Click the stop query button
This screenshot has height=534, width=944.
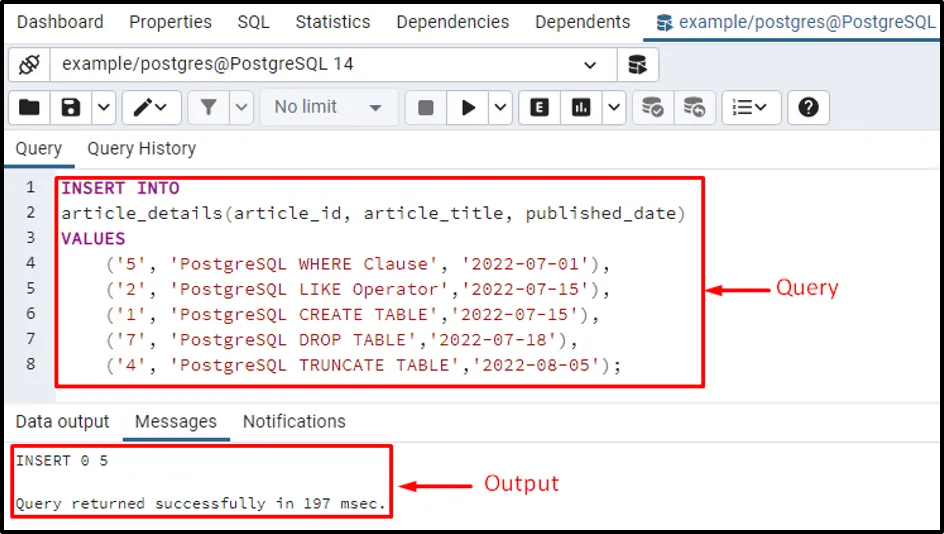click(426, 108)
